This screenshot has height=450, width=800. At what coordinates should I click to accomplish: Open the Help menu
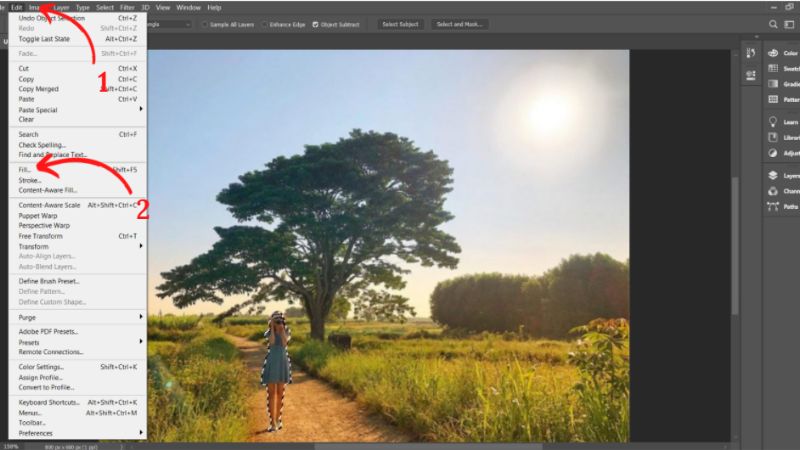[214, 8]
